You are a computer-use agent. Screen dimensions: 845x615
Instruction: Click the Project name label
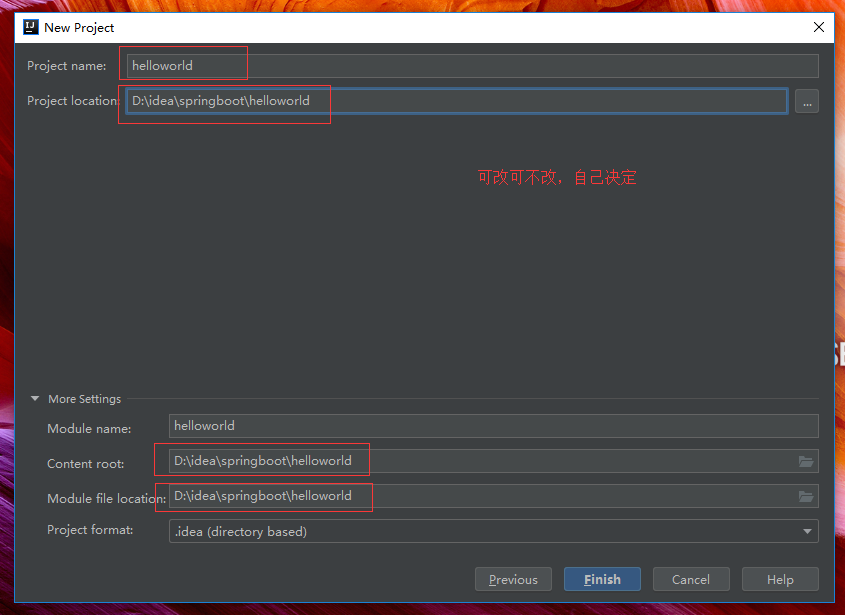(x=67, y=66)
